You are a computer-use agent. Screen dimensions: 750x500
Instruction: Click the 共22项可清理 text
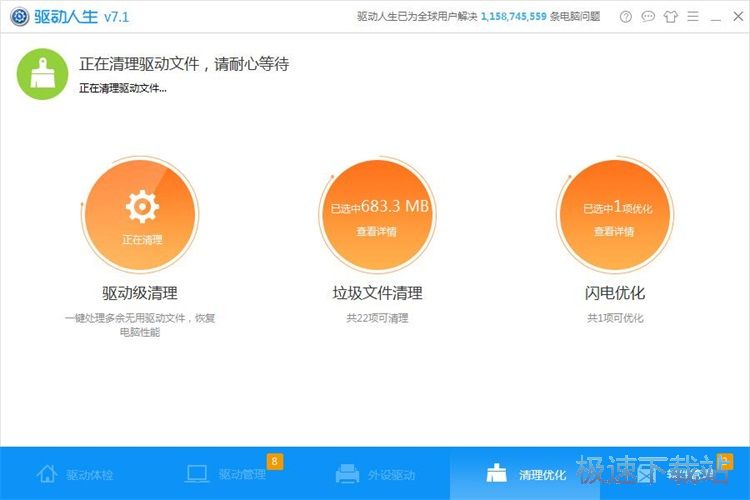click(377, 318)
